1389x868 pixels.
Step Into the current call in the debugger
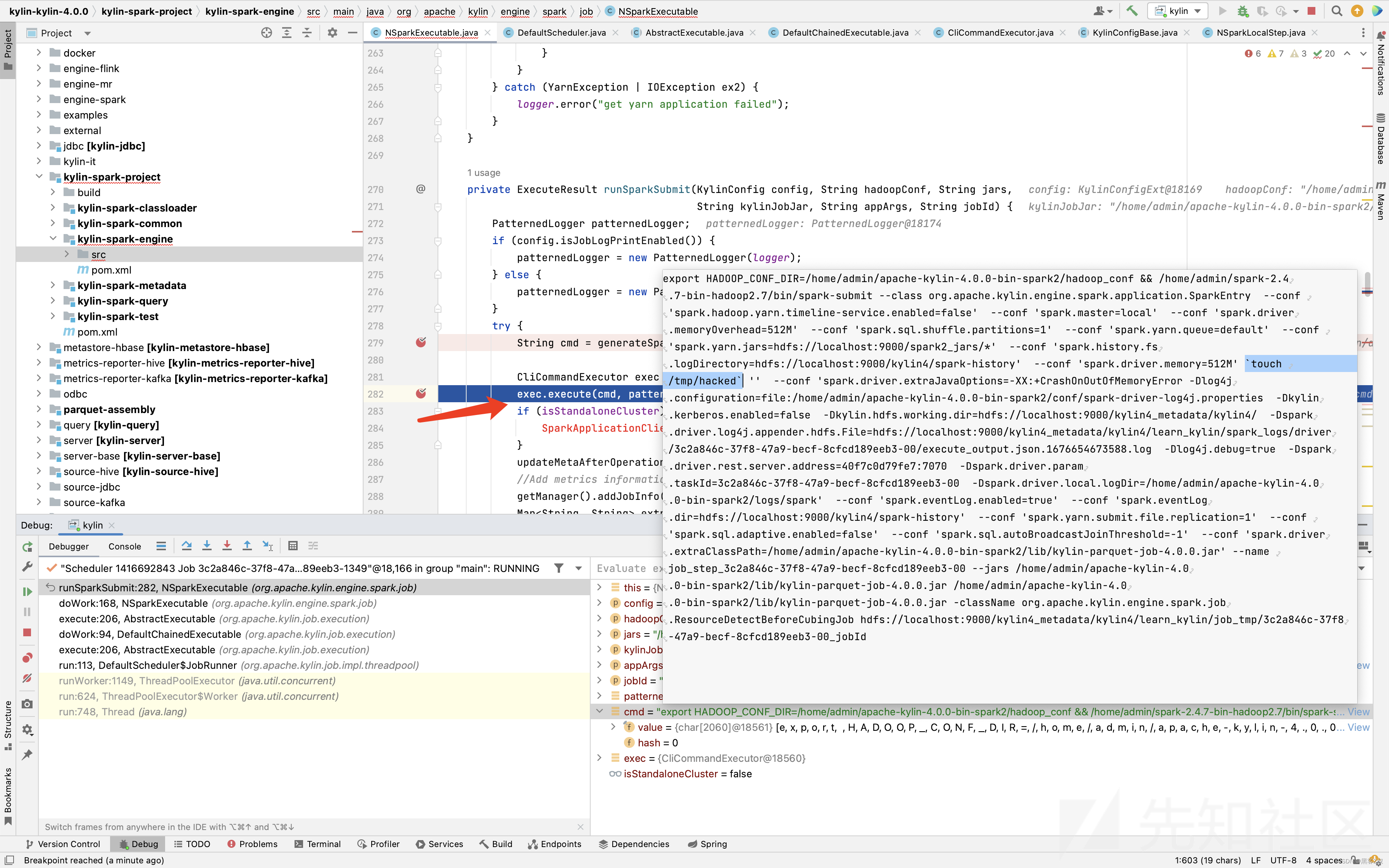207,546
